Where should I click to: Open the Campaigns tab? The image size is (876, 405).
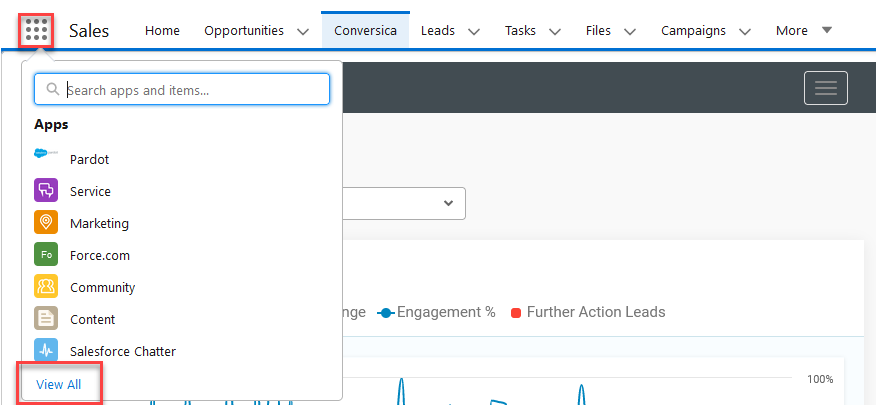point(693,31)
